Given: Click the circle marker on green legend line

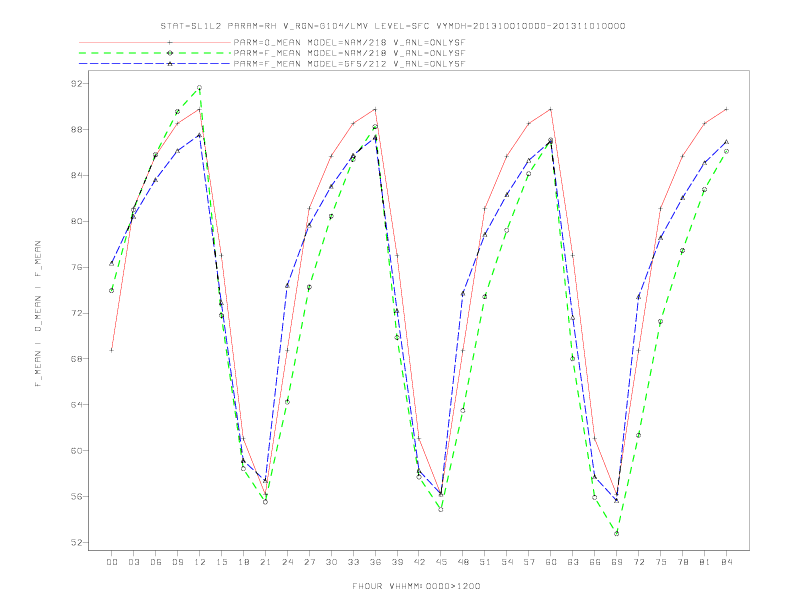Looking at the screenshot, I should [x=170, y=53].
